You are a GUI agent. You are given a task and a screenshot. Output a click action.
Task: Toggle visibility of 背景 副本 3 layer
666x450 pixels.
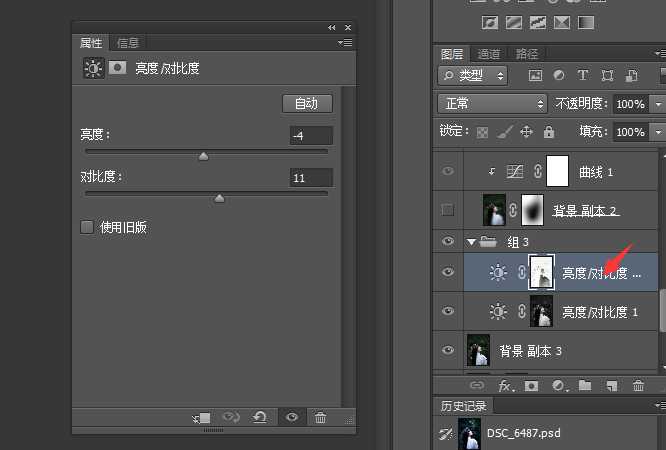tap(448, 350)
